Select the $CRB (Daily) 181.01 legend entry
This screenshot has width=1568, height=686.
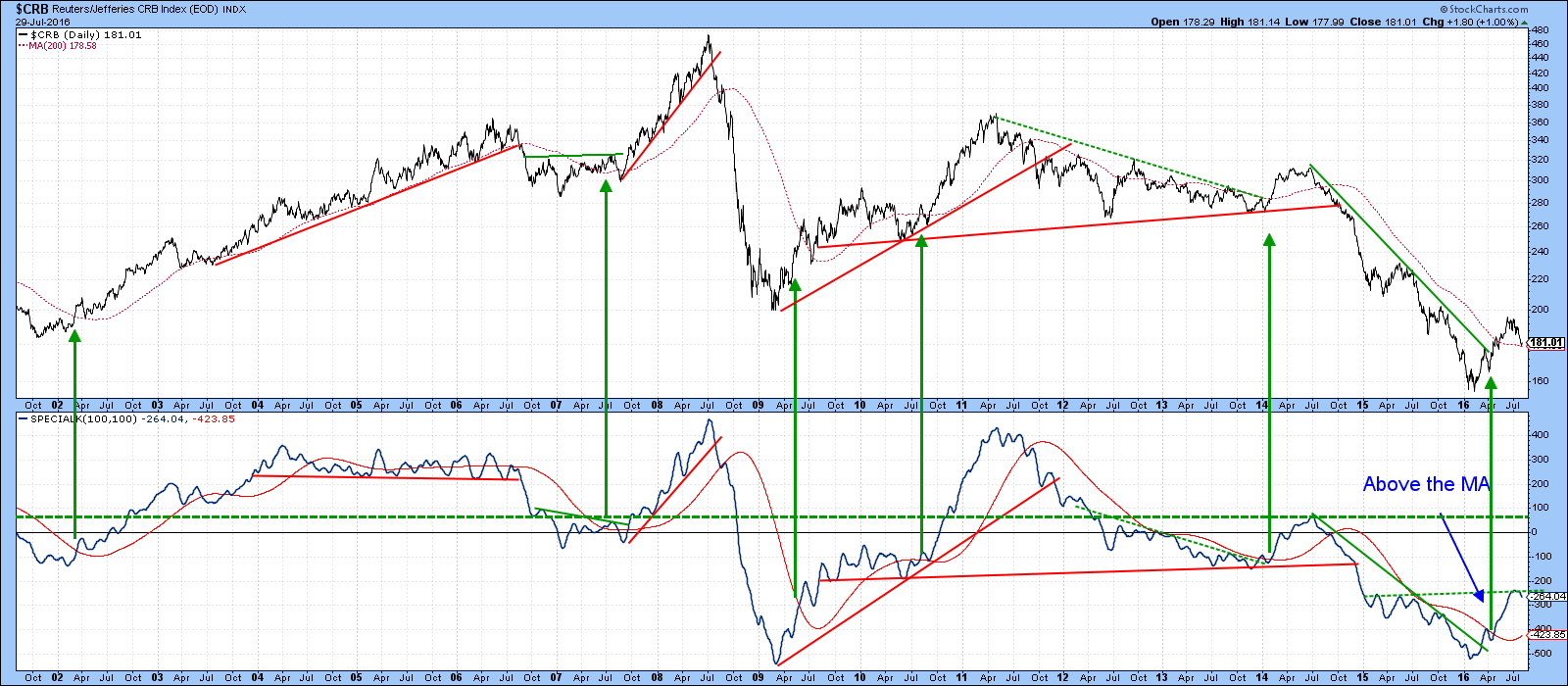80,35
